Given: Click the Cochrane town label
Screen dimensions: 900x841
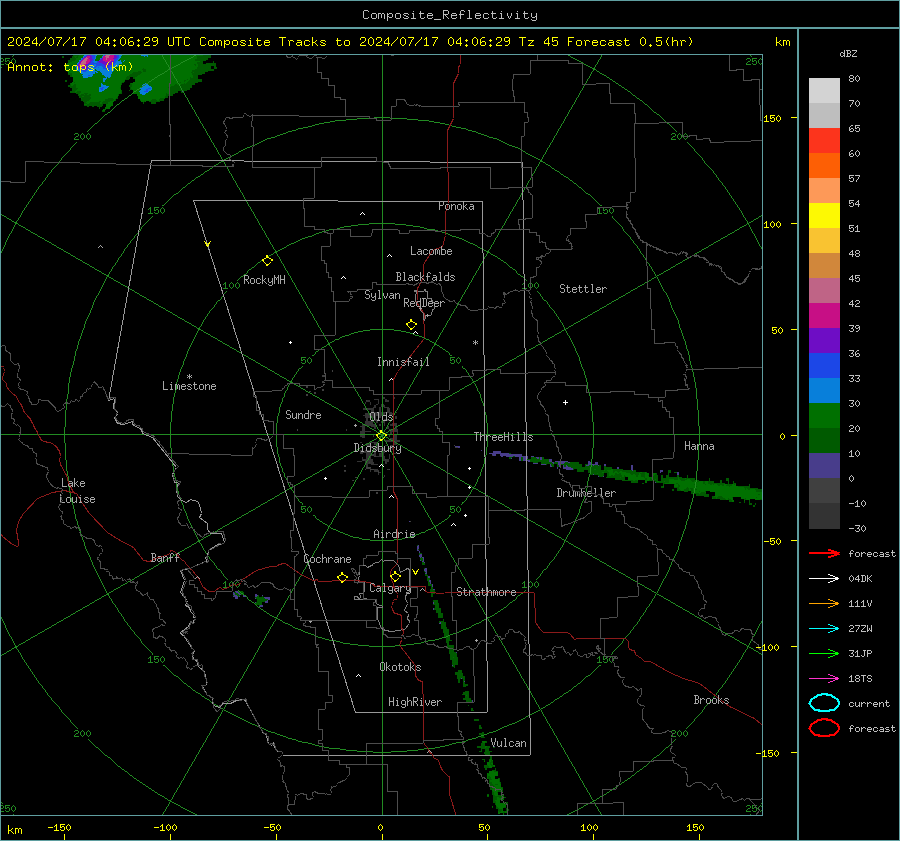Looking at the screenshot, I should pos(327,559).
